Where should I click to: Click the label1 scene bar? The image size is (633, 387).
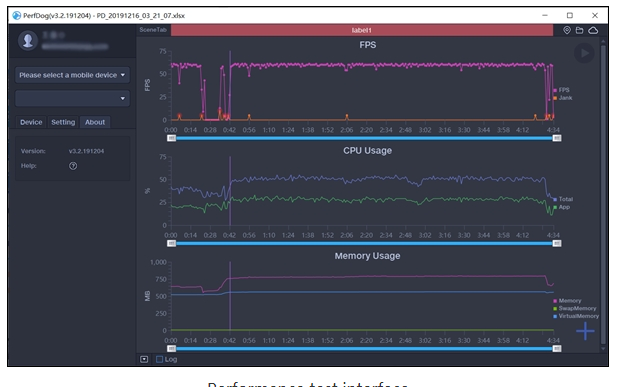362,30
